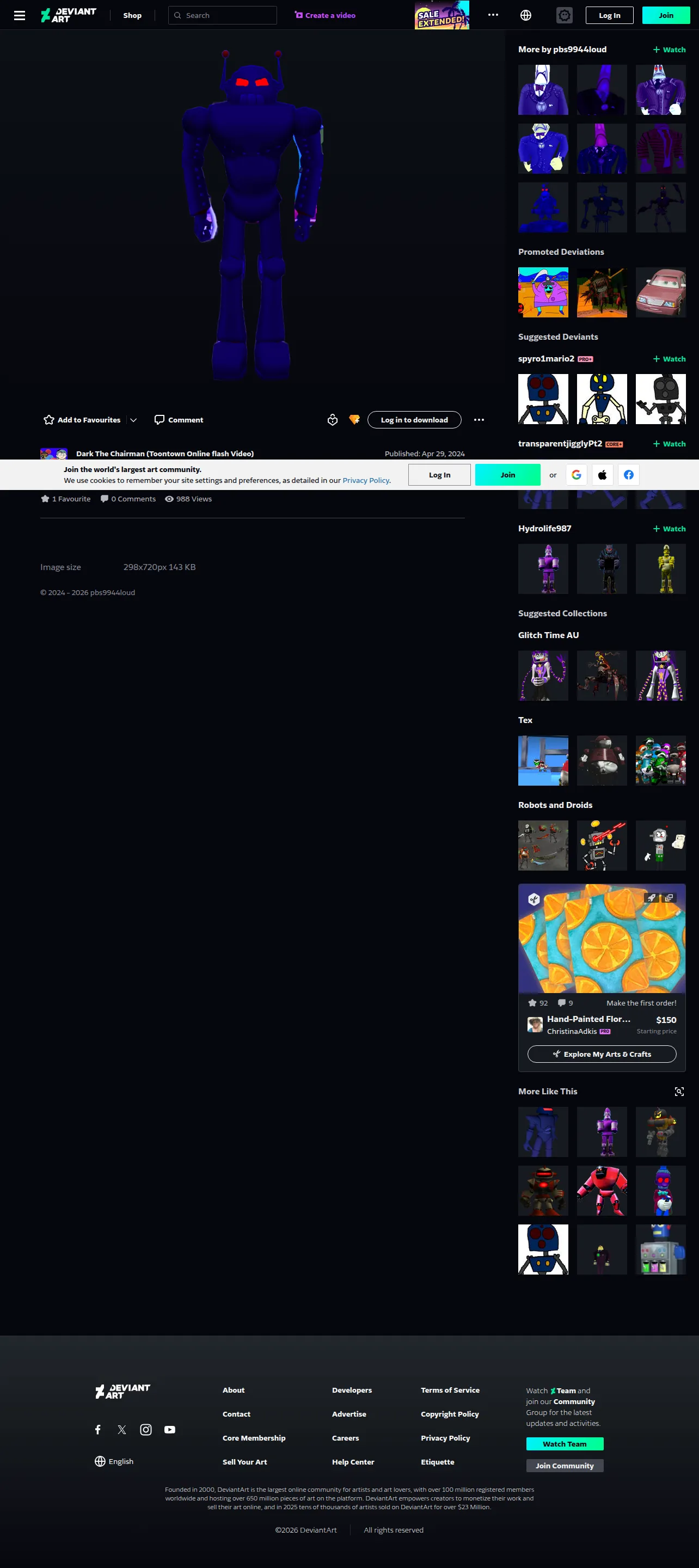Change language from English in footer

pos(114,1461)
